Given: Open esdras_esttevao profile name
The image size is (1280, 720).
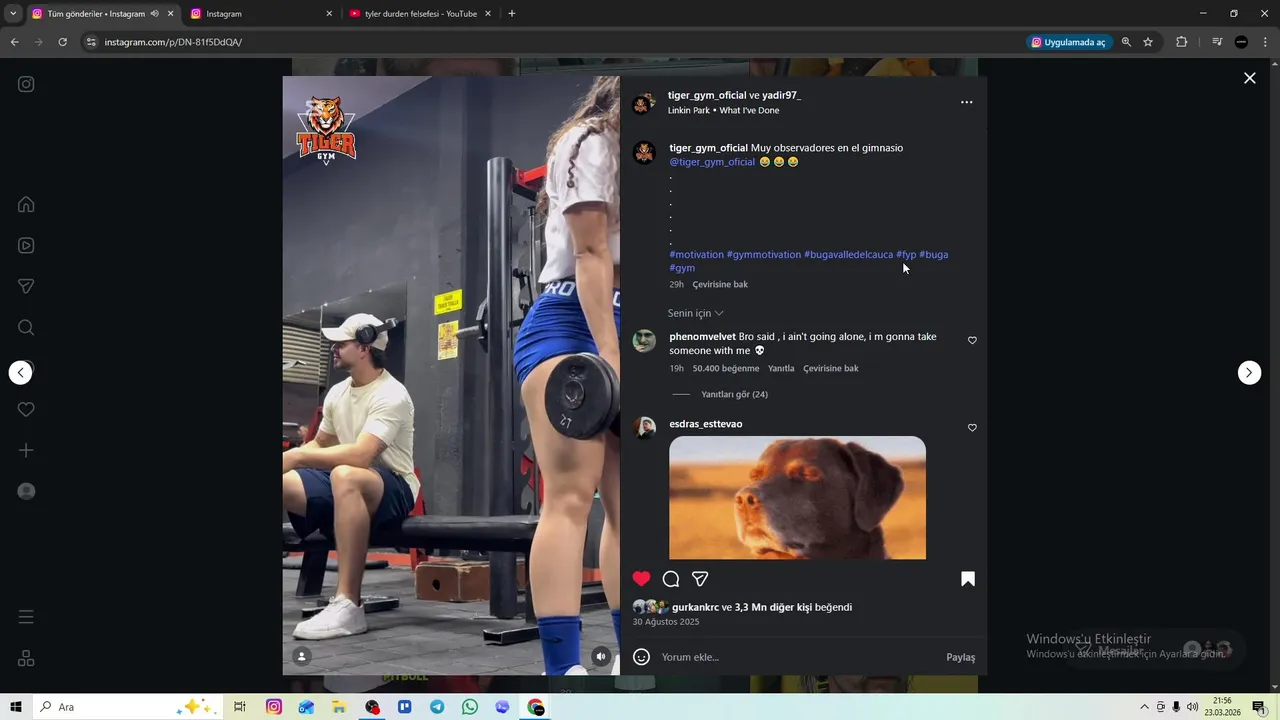Looking at the screenshot, I should point(705,424).
